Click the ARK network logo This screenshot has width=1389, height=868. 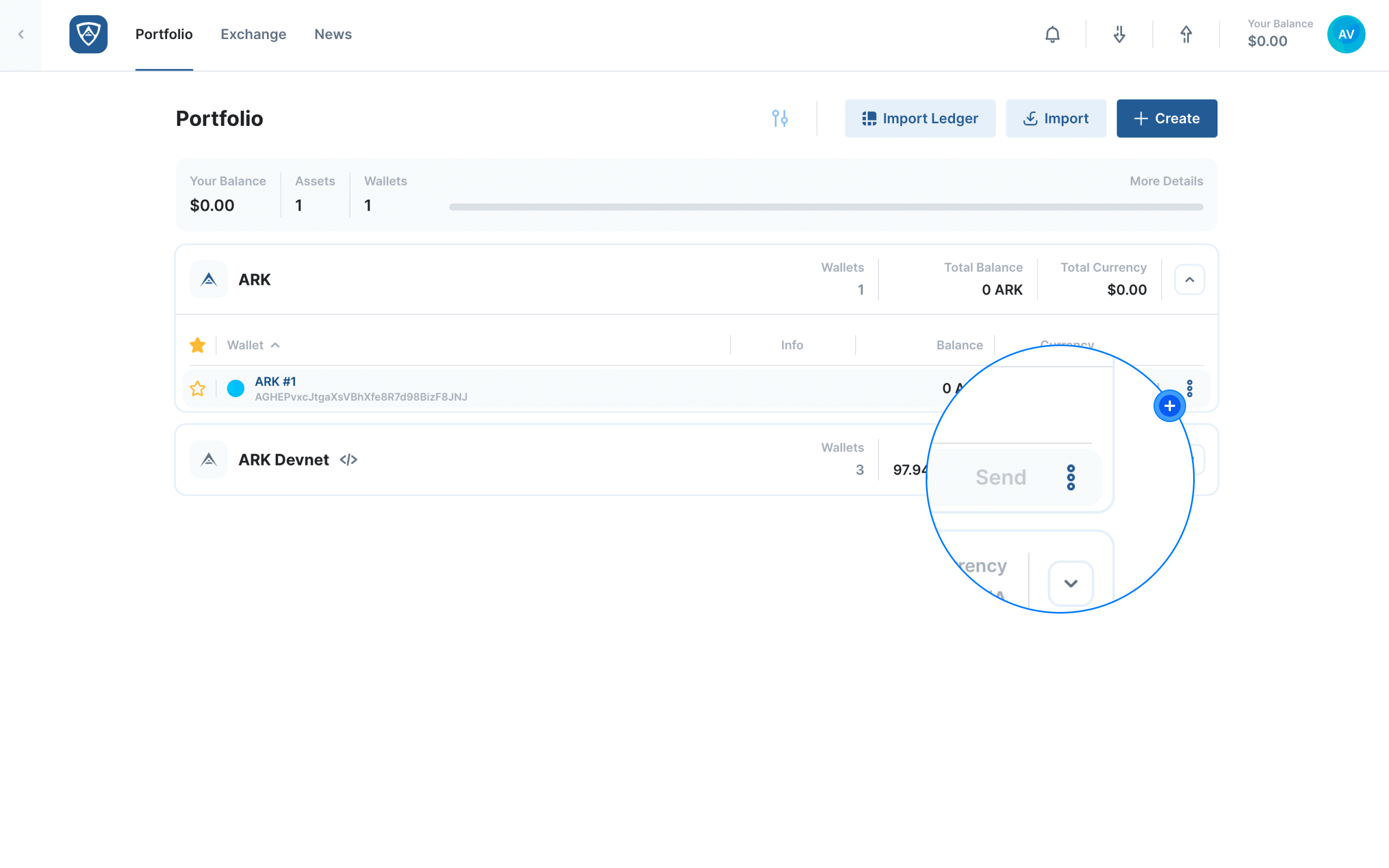pos(209,279)
